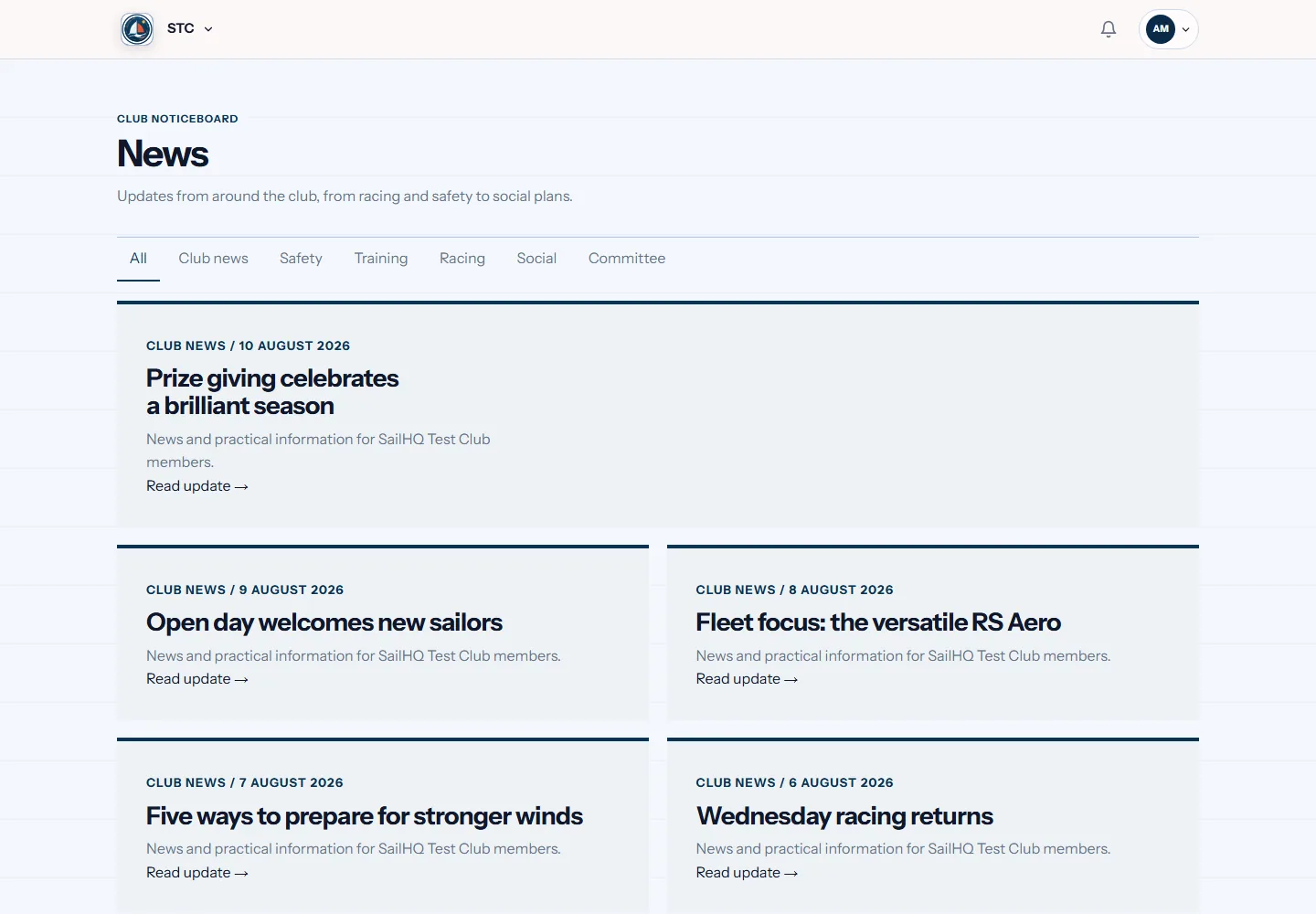Open 'Prize giving celebrates a brilliant season' headline
Image resolution: width=1316 pixels, height=914 pixels.
click(x=272, y=392)
